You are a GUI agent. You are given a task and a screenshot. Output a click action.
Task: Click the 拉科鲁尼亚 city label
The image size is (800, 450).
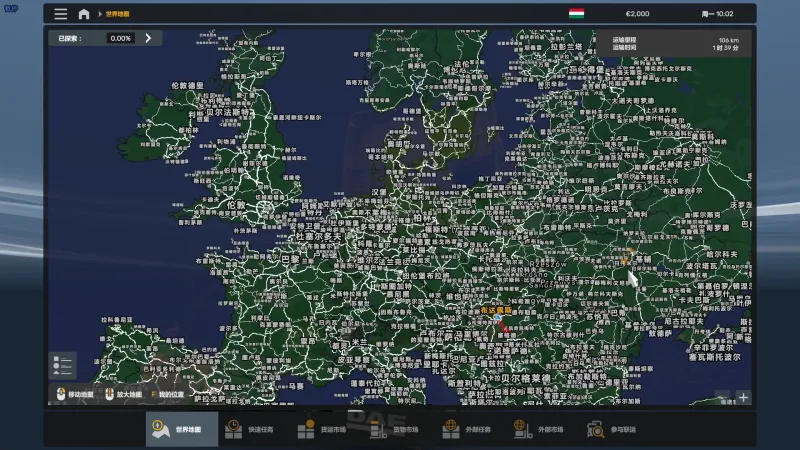click(117, 320)
